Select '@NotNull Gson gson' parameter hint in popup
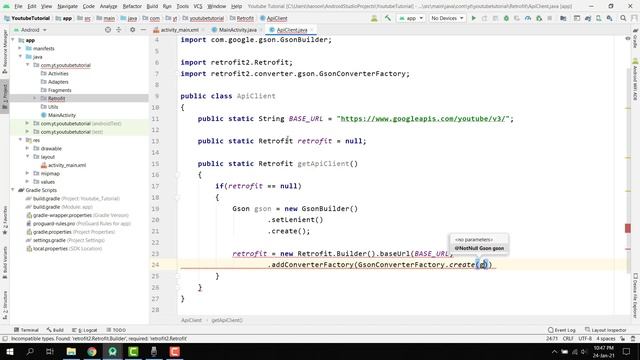 pyautogui.click(x=479, y=248)
